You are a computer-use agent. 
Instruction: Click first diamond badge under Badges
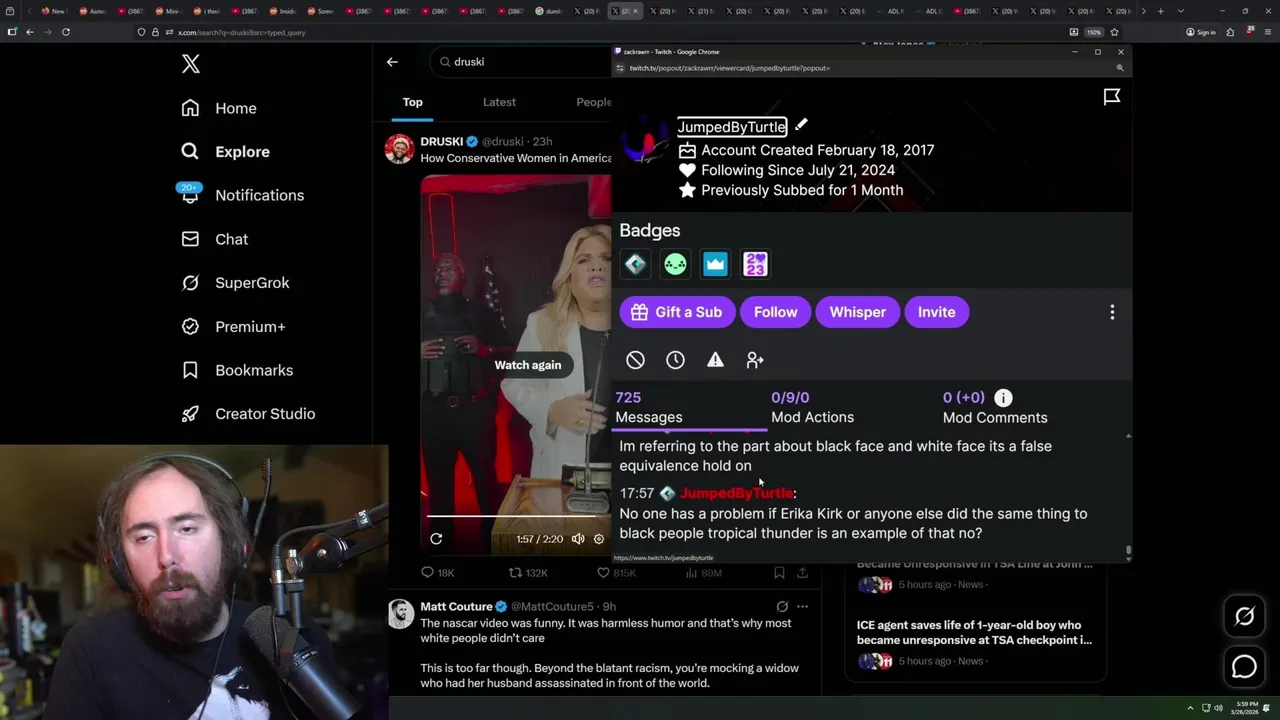(636, 264)
